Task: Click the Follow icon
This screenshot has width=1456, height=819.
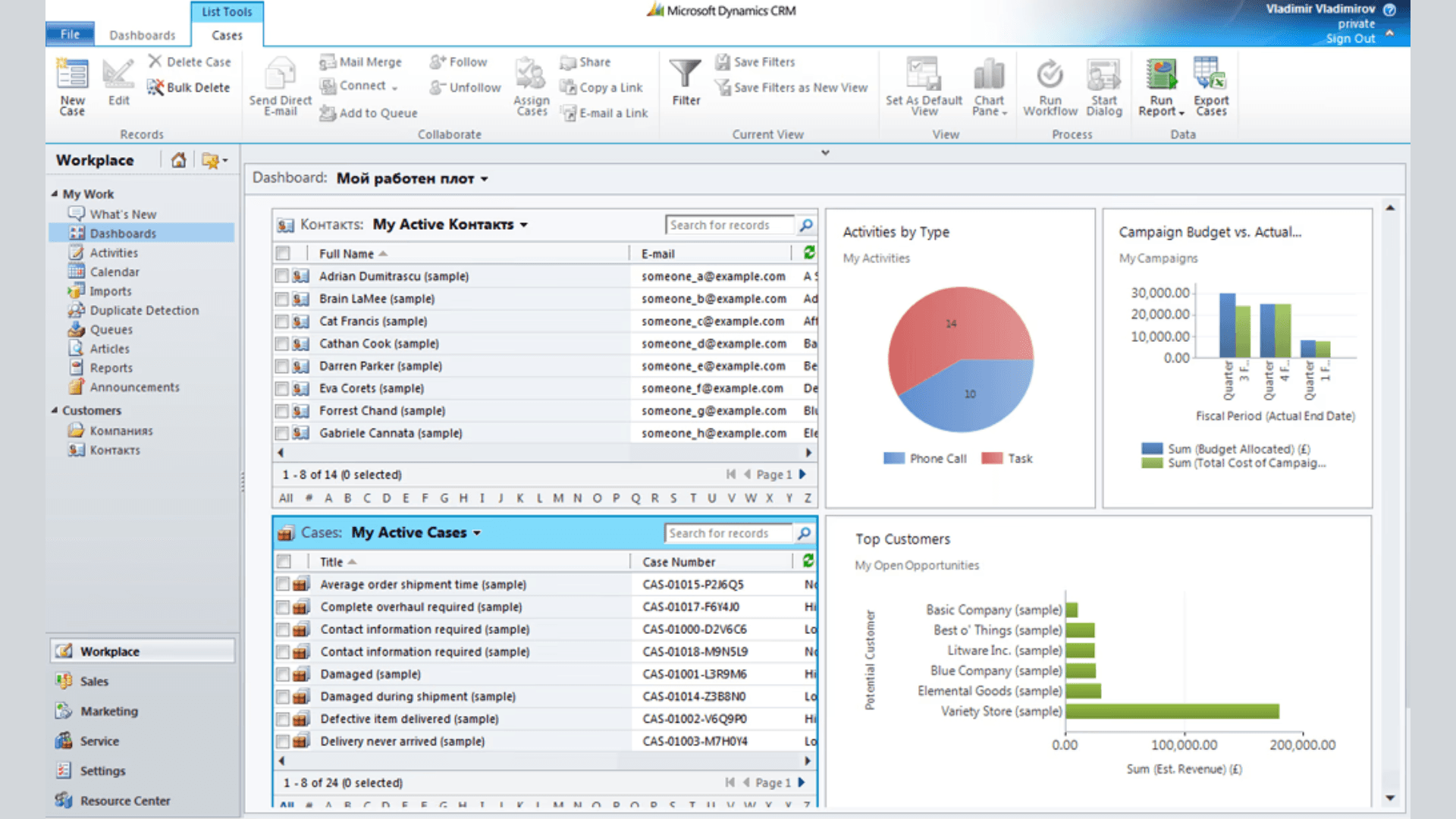Action: 437,62
